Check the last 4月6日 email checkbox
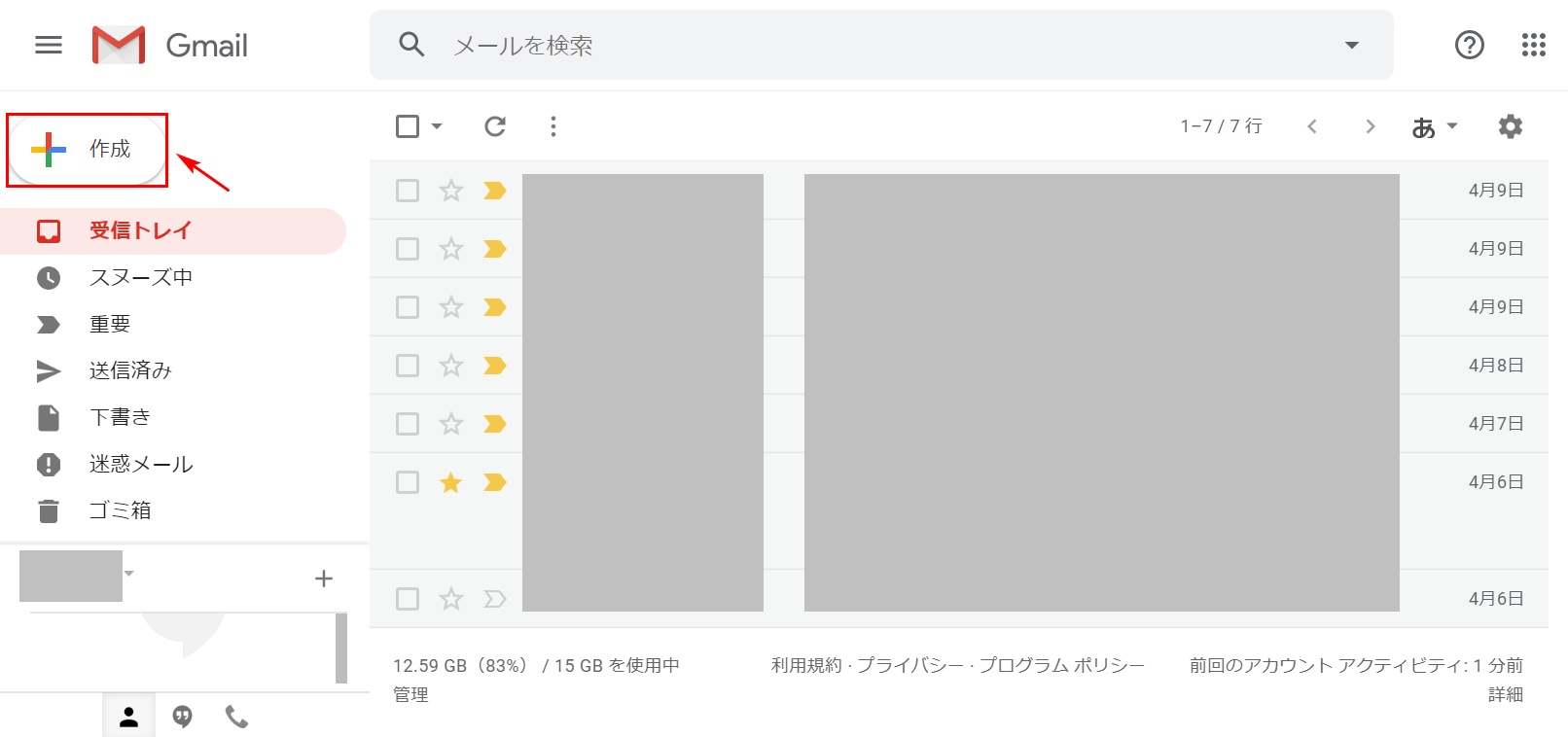Viewport: 1568px width, 737px height. (x=408, y=599)
